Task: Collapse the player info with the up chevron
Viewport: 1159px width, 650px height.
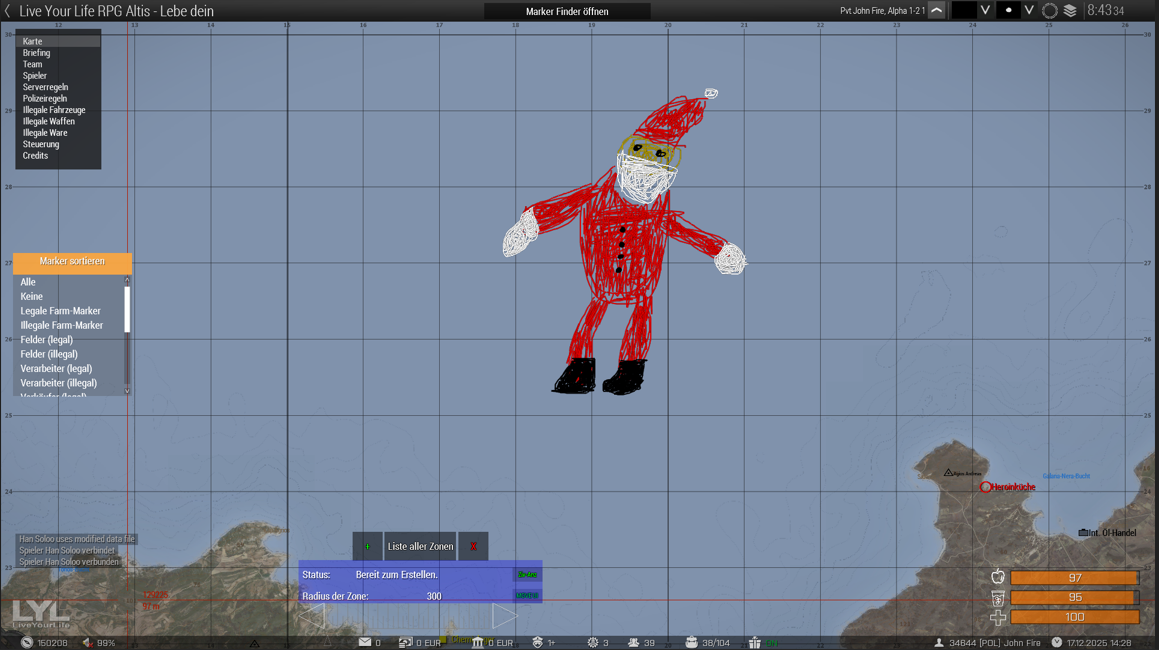Action: tap(937, 10)
